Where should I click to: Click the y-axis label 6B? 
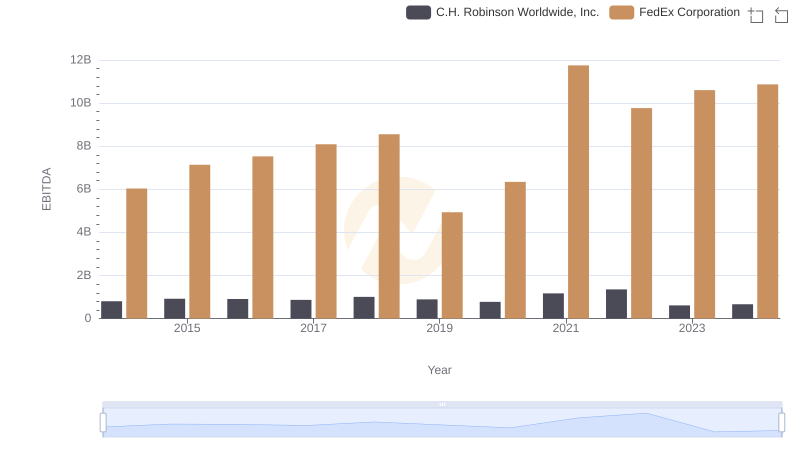[x=84, y=189]
